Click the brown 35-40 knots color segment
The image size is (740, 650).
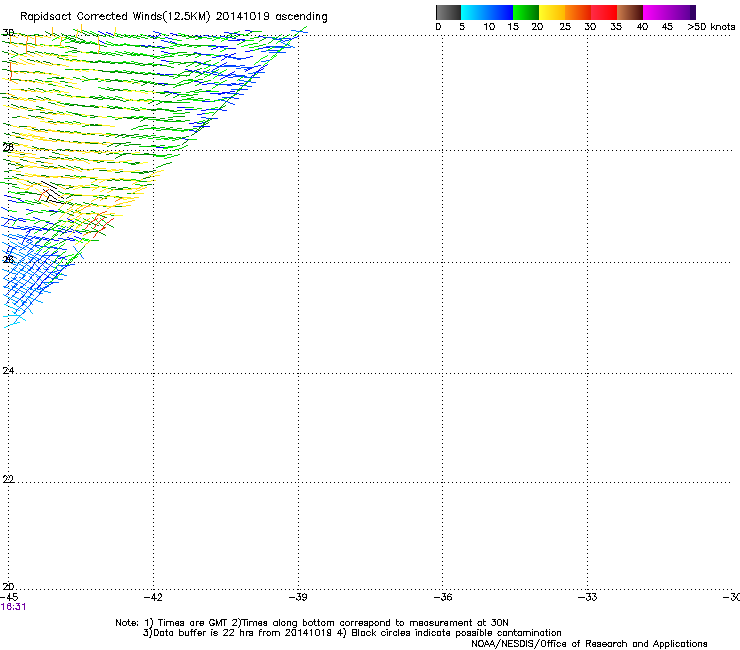[630, 12]
